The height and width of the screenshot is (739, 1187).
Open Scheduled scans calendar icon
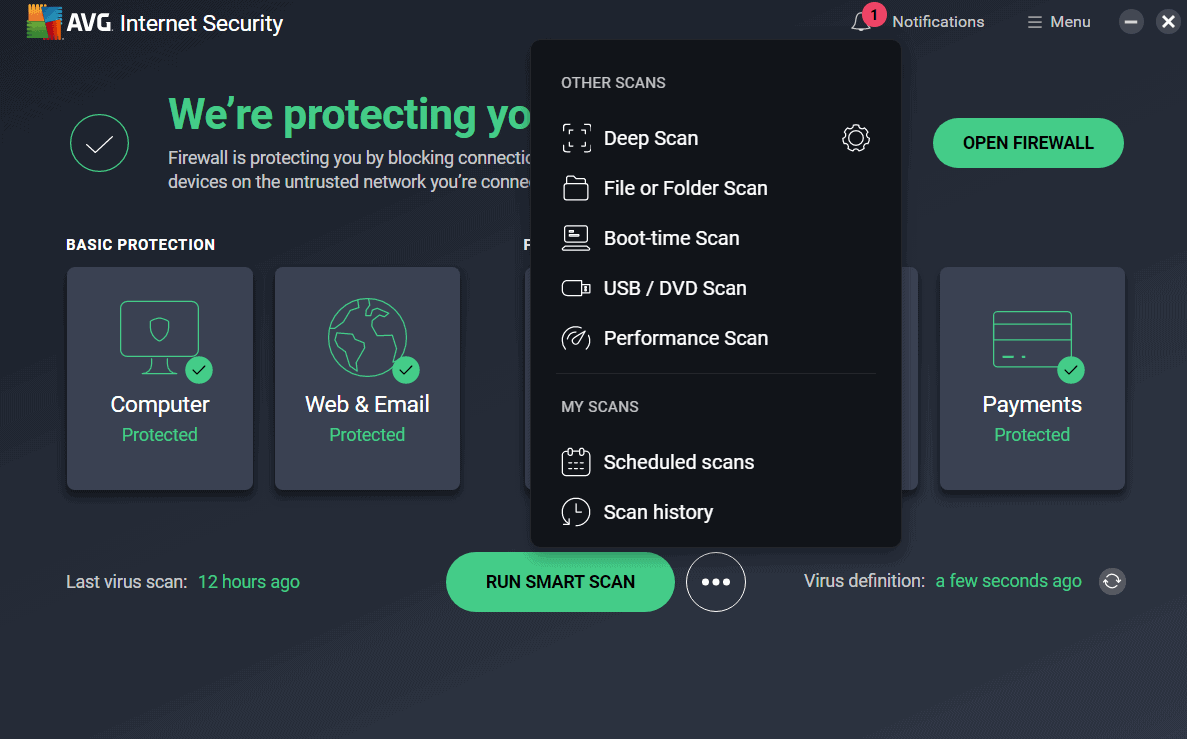click(576, 462)
